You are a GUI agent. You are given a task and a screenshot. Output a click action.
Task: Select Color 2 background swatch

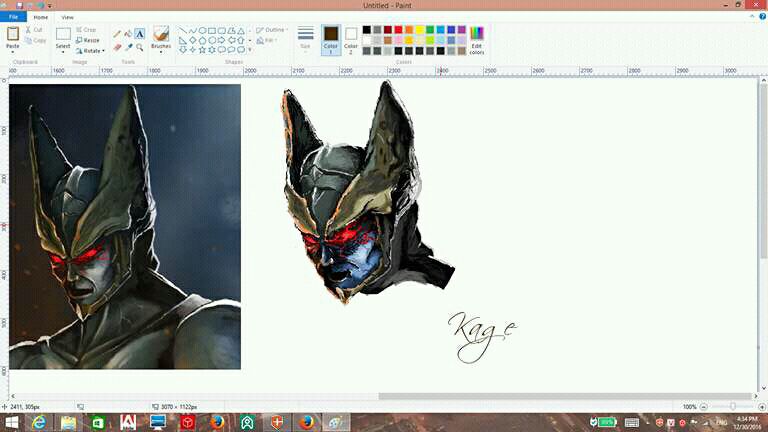pyautogui.click(x=351, y=40)
